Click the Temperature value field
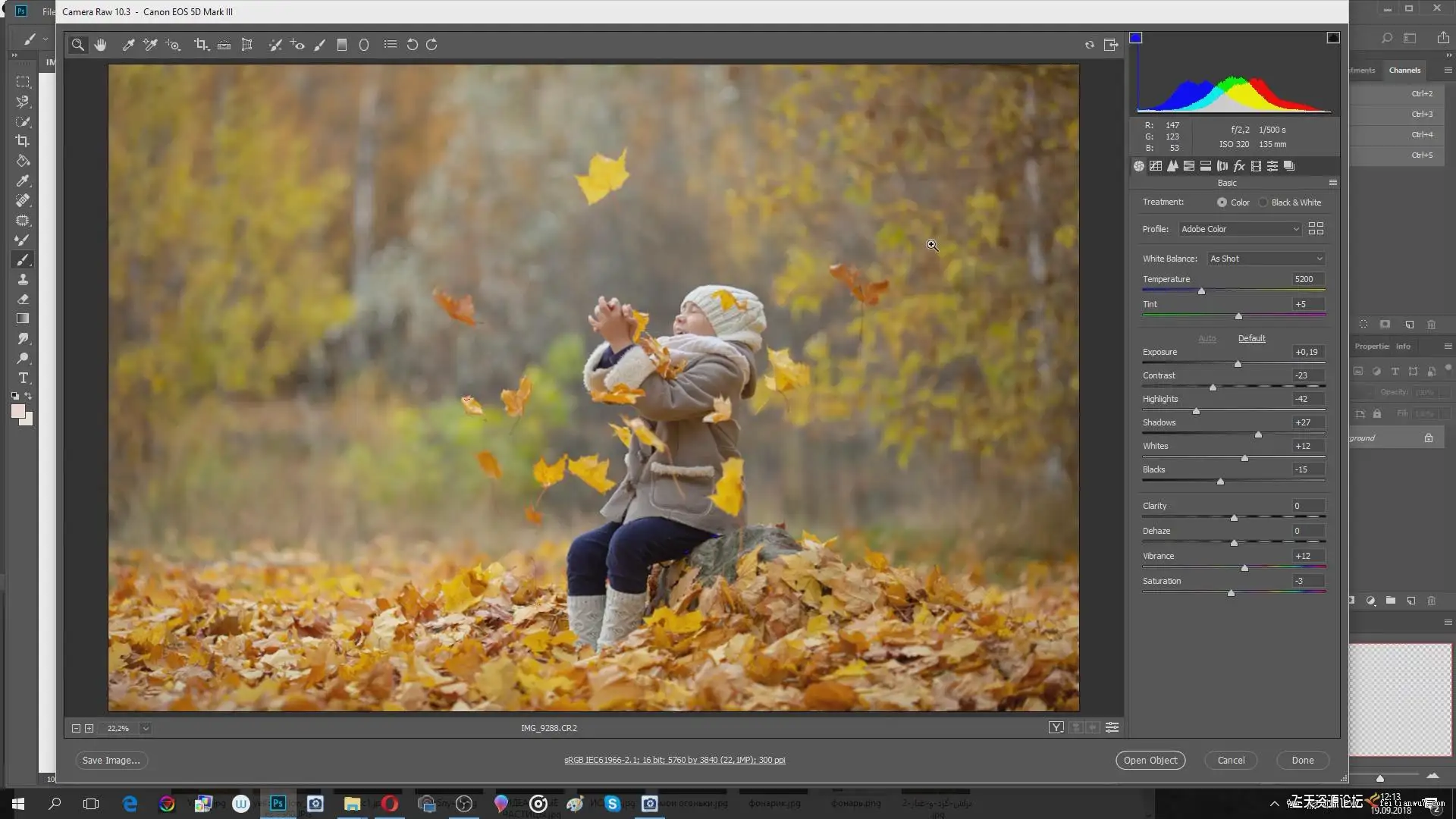This screenshot has height=819, width=1456. pos(1307,279)
